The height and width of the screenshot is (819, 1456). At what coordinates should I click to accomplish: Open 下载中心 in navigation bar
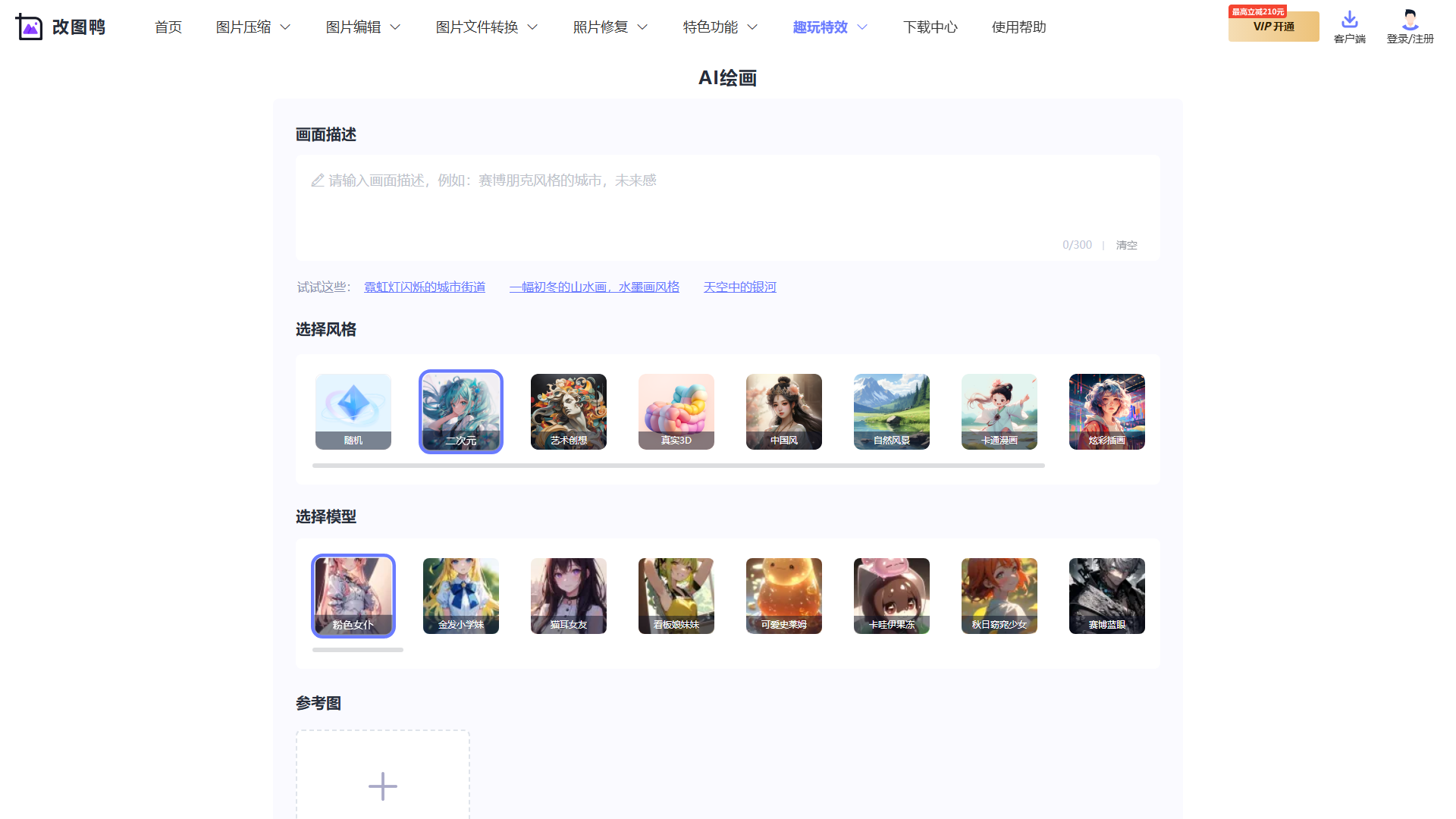point(930,27)
